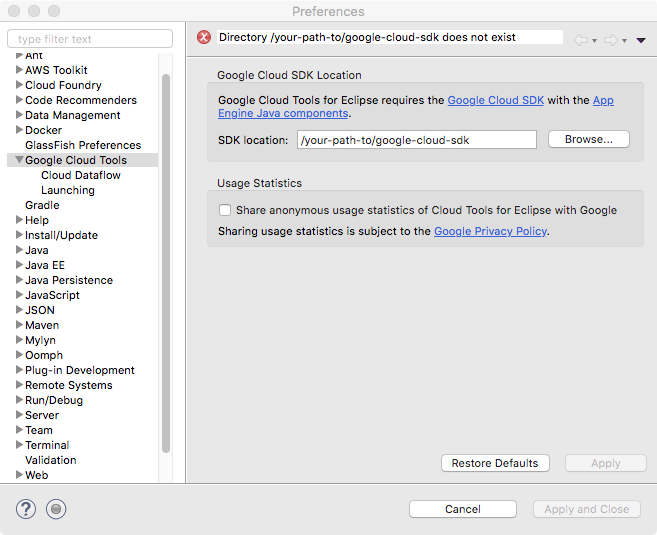This screenshot has height=535, width=657.
Task: Expand the Cloud Foundry node
Action: click(x=19, y=85)
